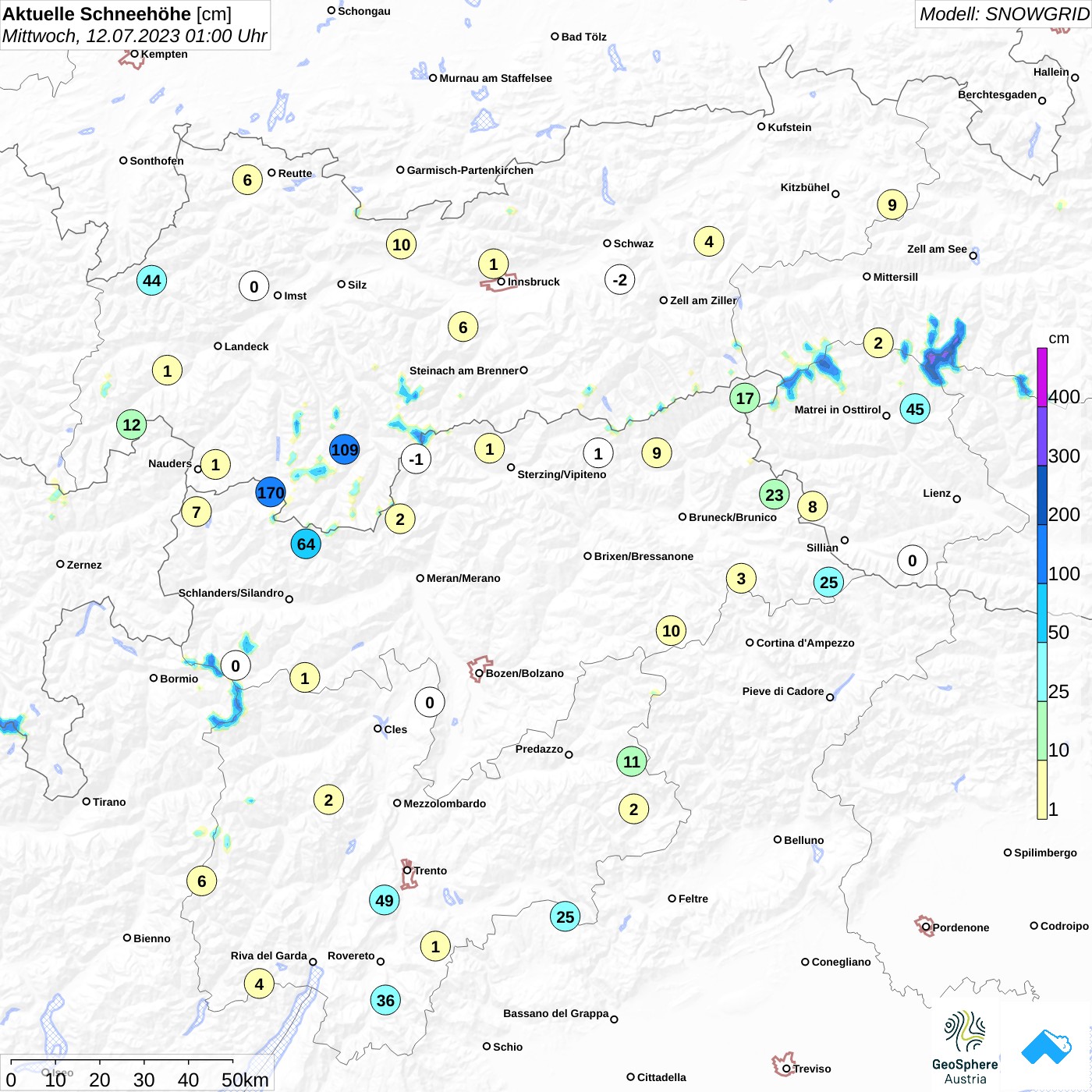1092x1092 pixels.
Task: Click the magenta 400 cm legend band
Action: [x=1042, y=378]
